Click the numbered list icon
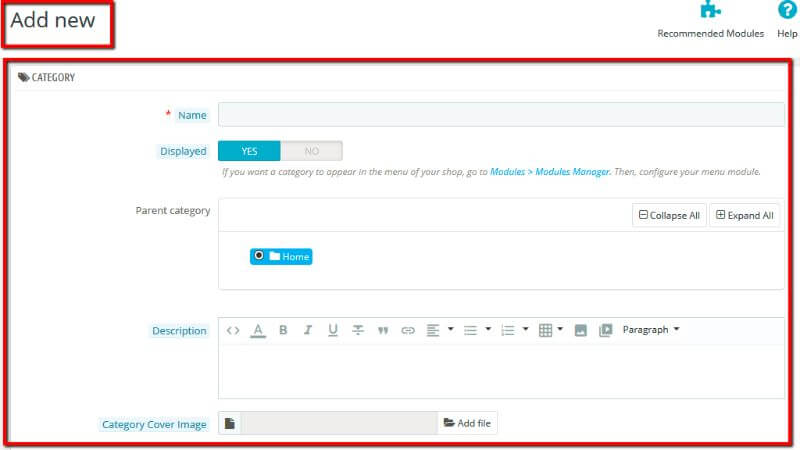The height and width of the screenshot is (450, 800). pyautogui.click(x=508, y=331)
